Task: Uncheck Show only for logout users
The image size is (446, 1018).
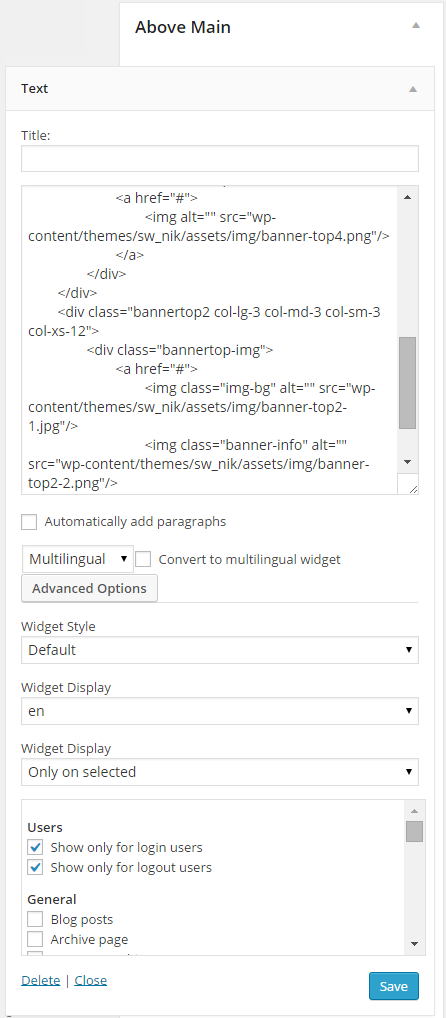Action: 35,867
